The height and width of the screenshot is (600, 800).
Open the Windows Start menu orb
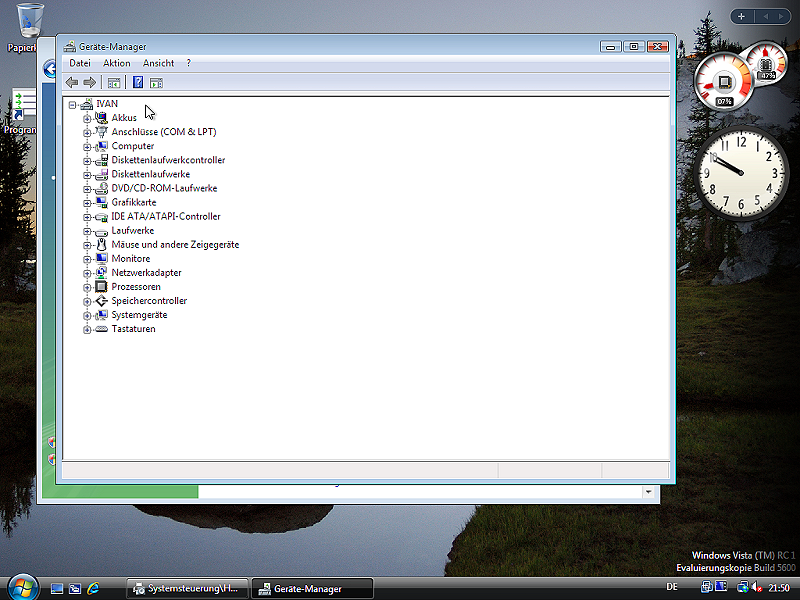pos(20,586)
